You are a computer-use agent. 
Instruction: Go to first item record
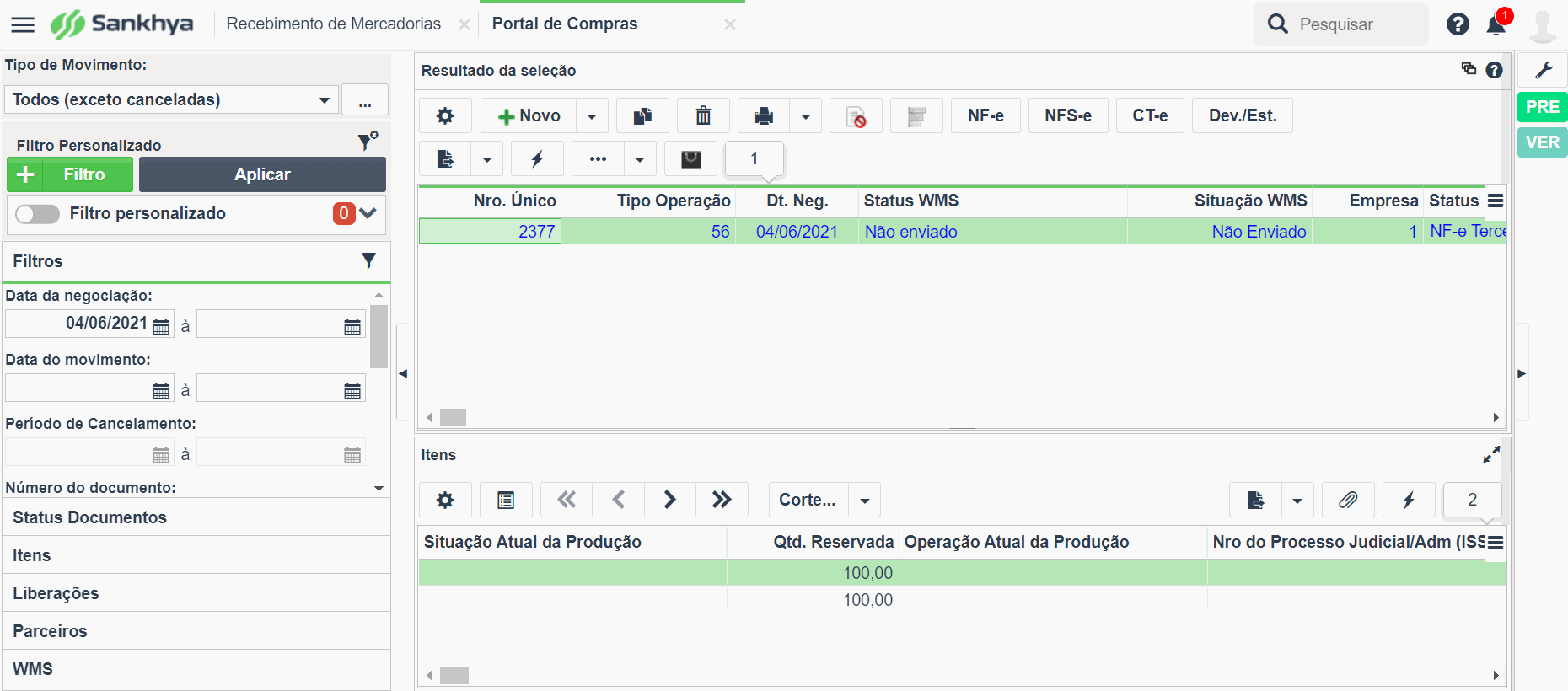567,500
